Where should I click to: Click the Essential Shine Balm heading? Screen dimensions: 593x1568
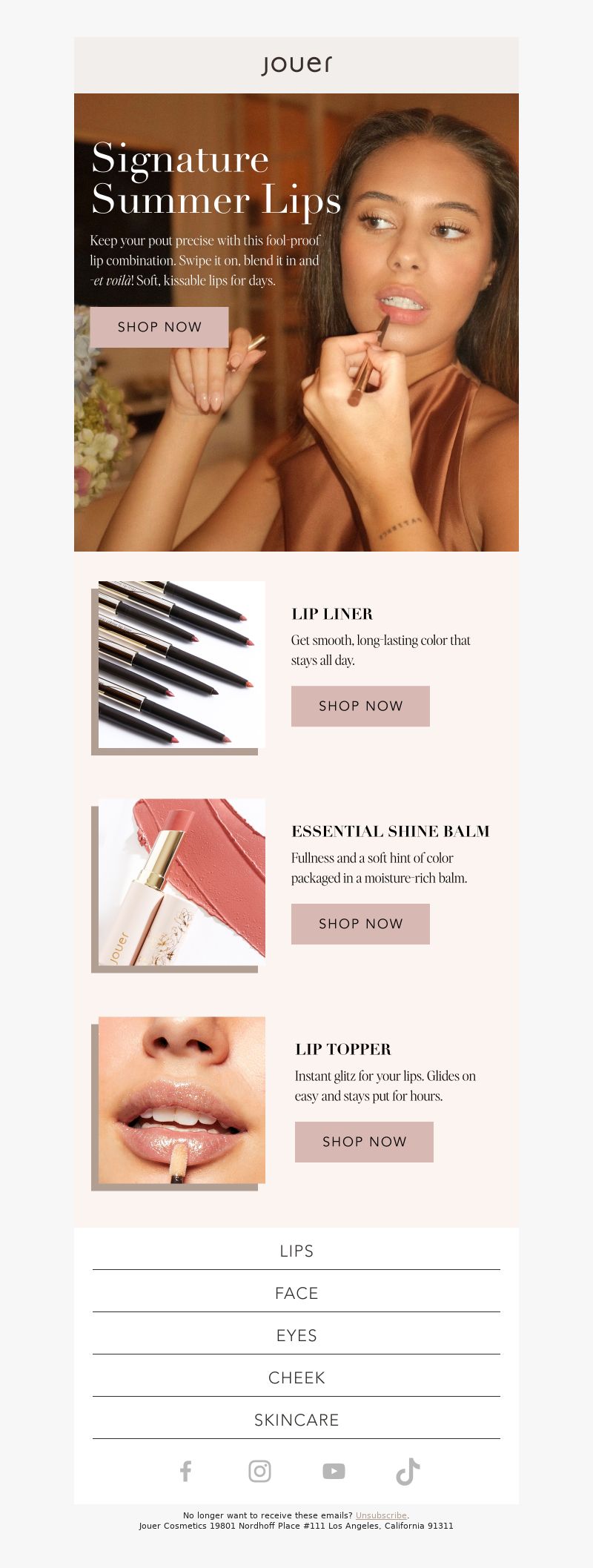pyautogui.click(x=391, y=831)
